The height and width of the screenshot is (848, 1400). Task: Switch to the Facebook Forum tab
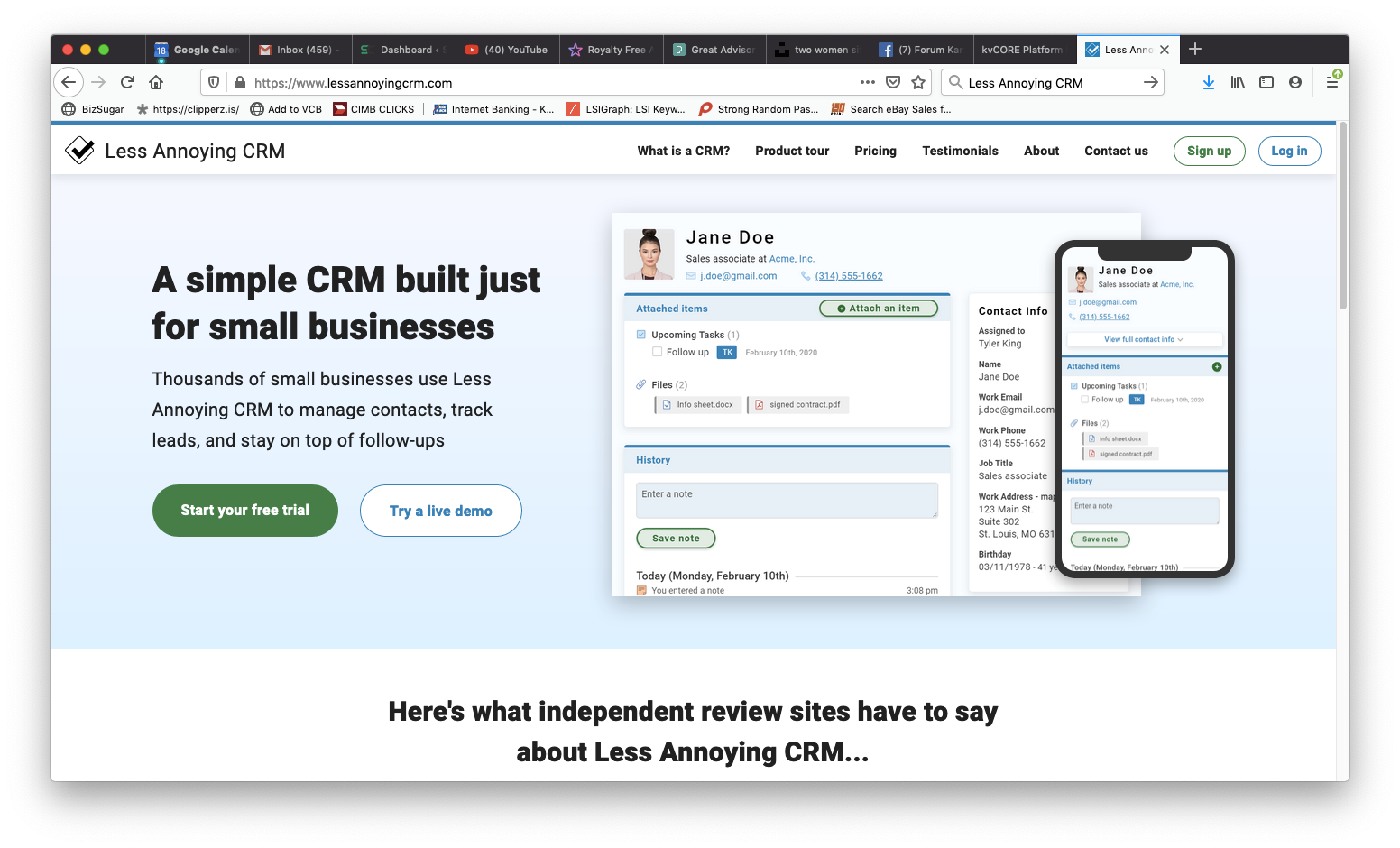[x=921, y=50]
